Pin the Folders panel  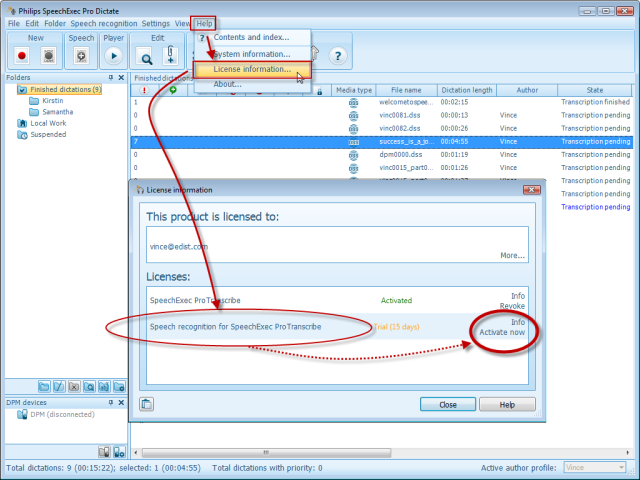111,77
